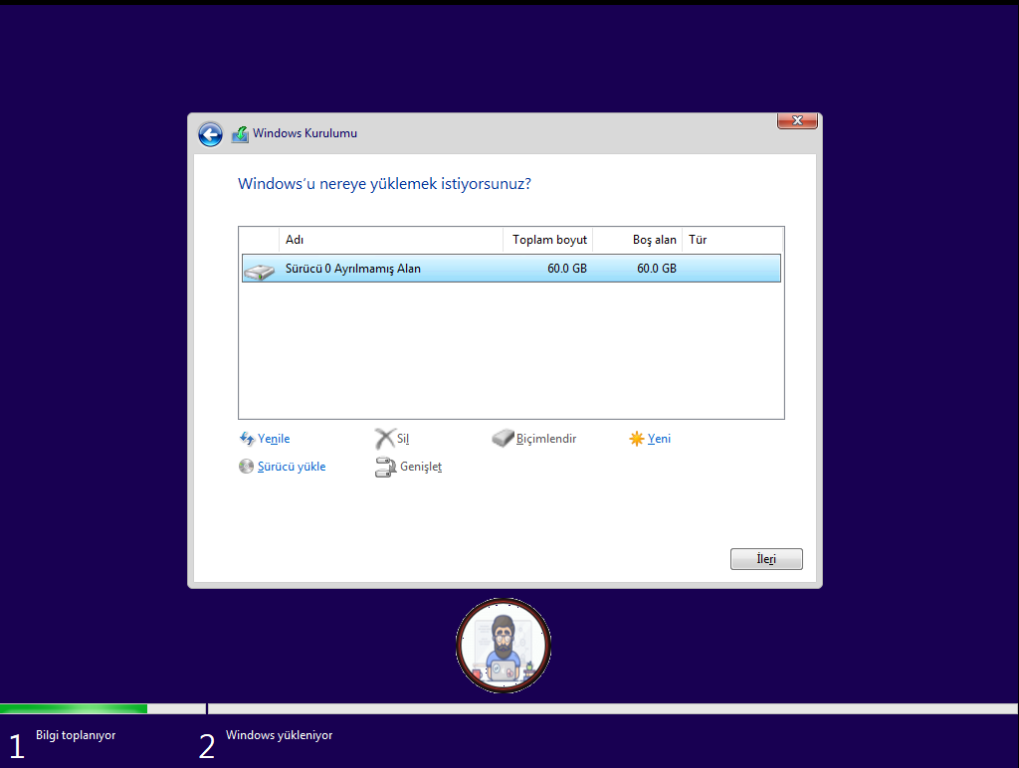Click the Windows Kurulumu title text
Viewport: 1019px width, 768px height.
[305, 133]
